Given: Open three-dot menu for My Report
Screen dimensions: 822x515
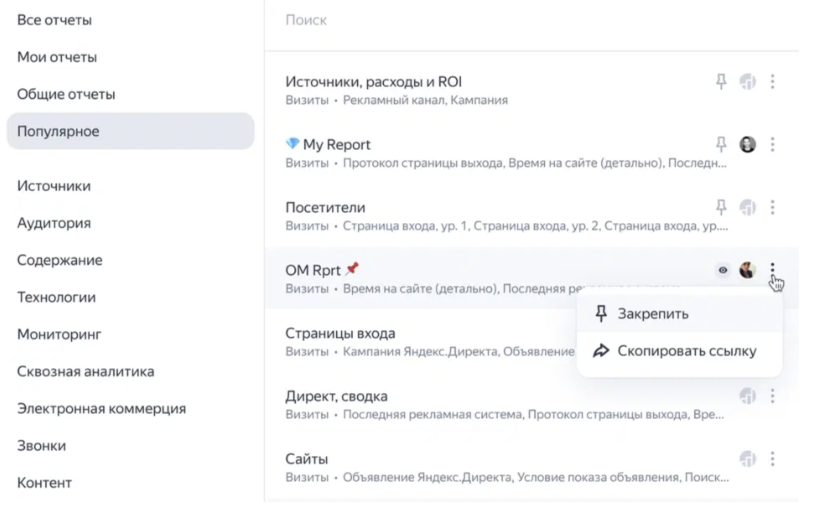Looking at the screenshot, I should point(773,144).
